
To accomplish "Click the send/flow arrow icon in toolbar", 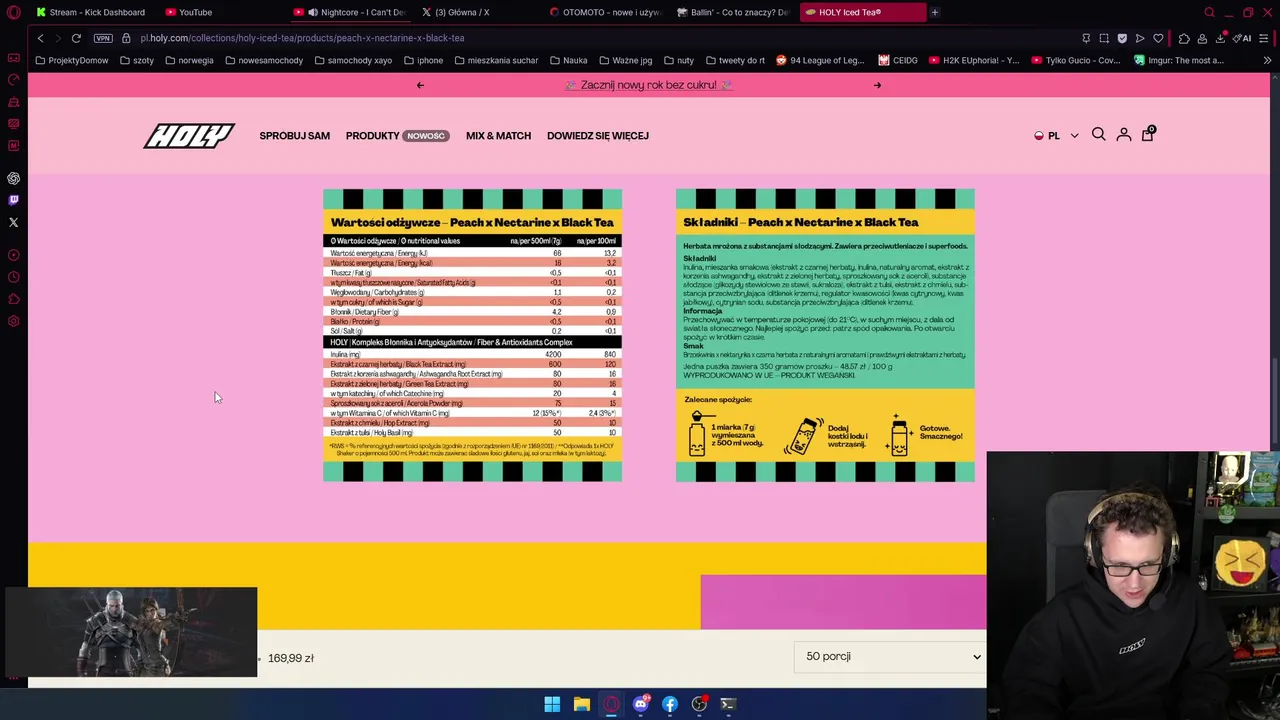I will coord(1140,38).
